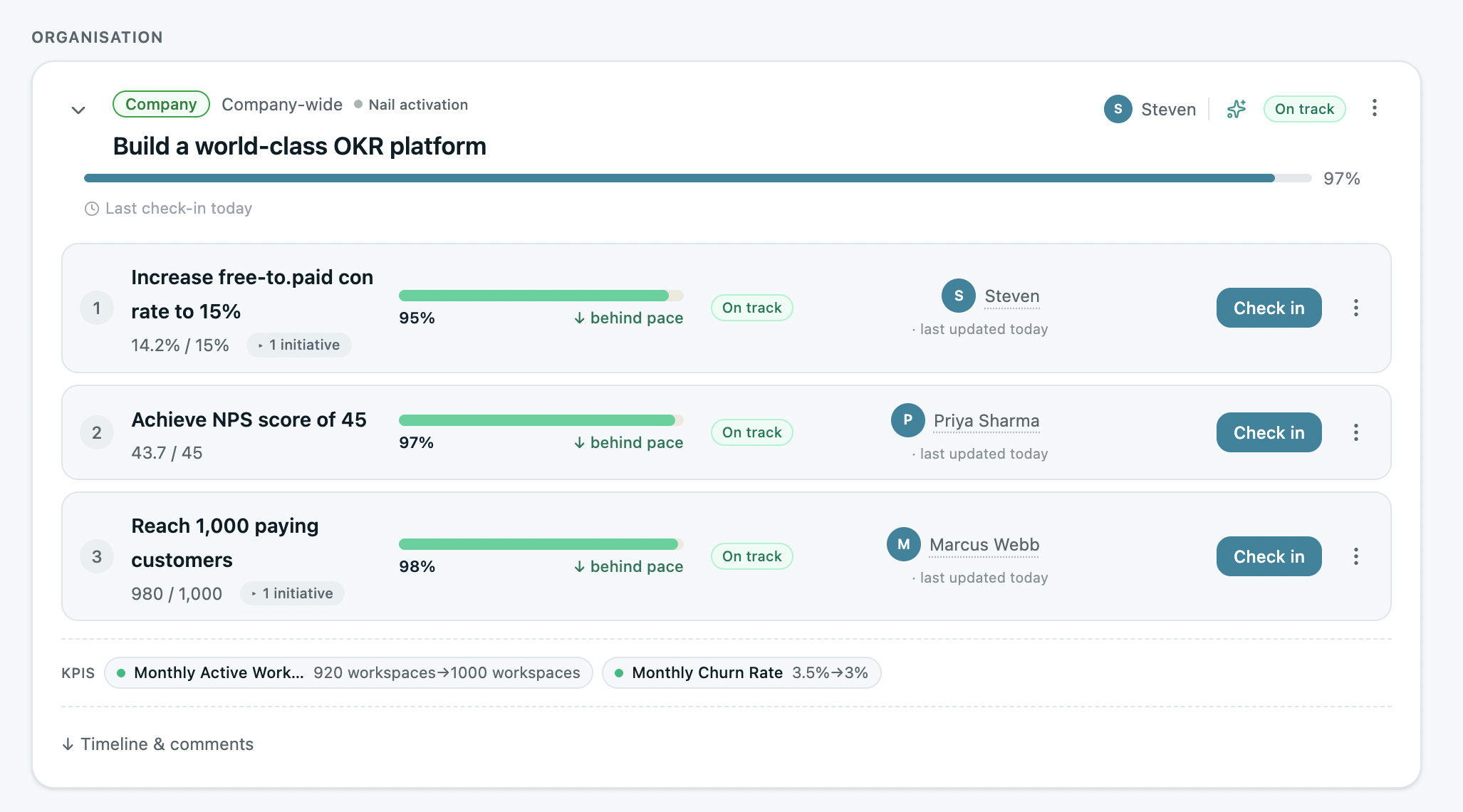Viewport: 1463px width, 812px height.
Task: Check in on the 1,000 paying customers result
Action: (1269, 556)
